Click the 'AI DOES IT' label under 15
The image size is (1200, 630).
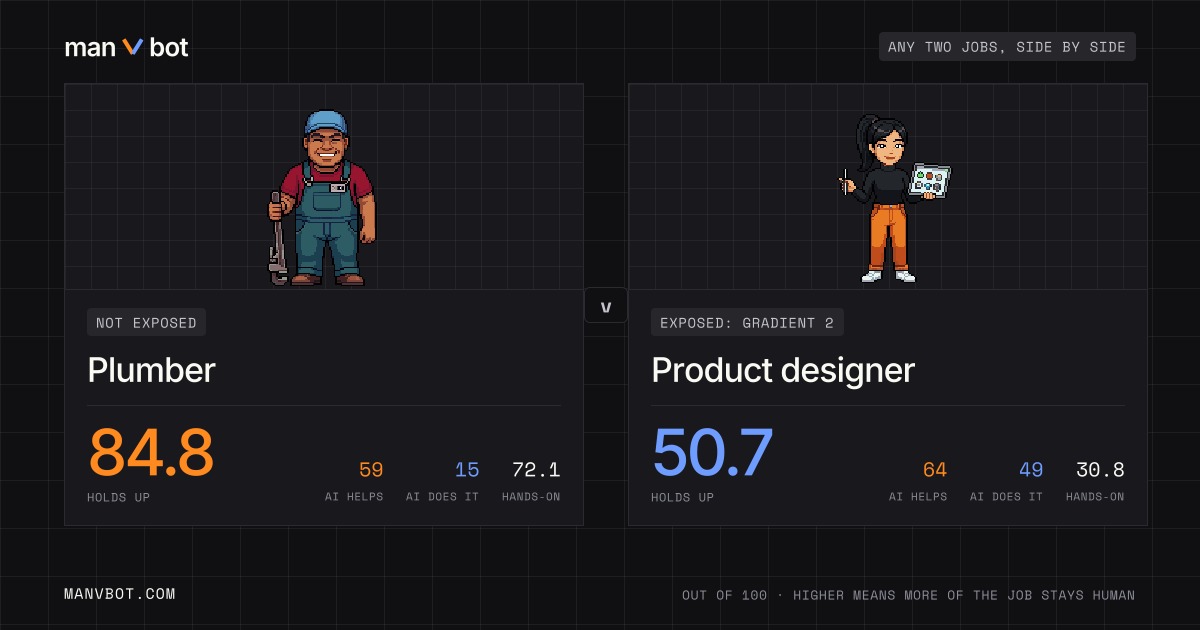[443, 497]
